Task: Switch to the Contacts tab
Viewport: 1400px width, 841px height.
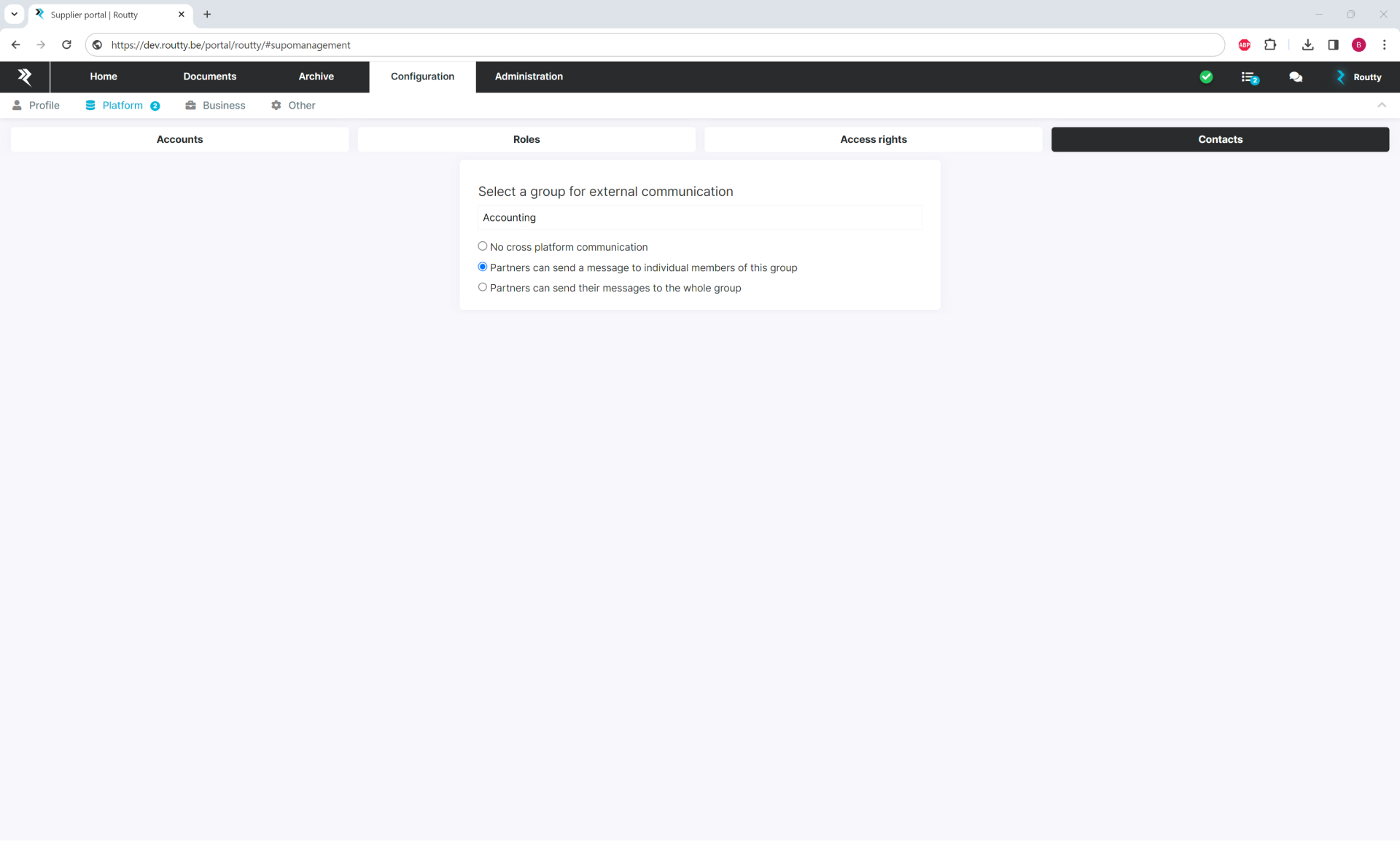Action: [x=1220, y=139]
